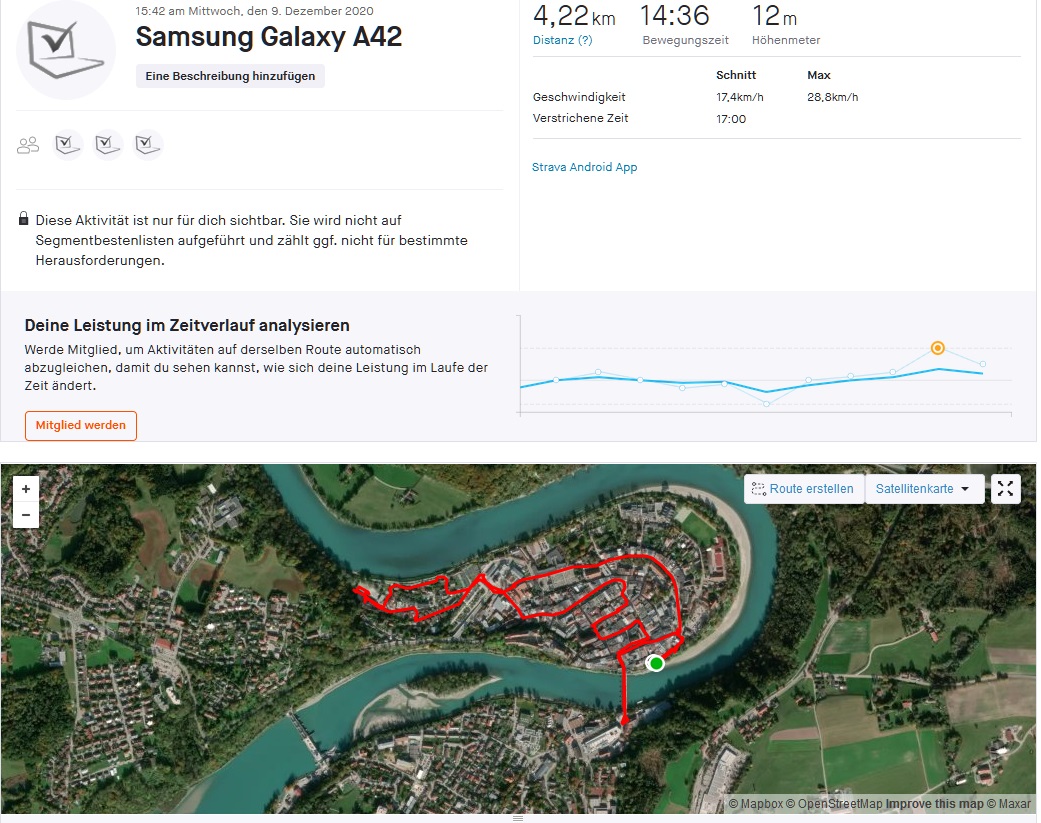Click Eine Beschreibung hinzufügen button
This screenshot has height=823, width=1041.
[x=230, y=76]
